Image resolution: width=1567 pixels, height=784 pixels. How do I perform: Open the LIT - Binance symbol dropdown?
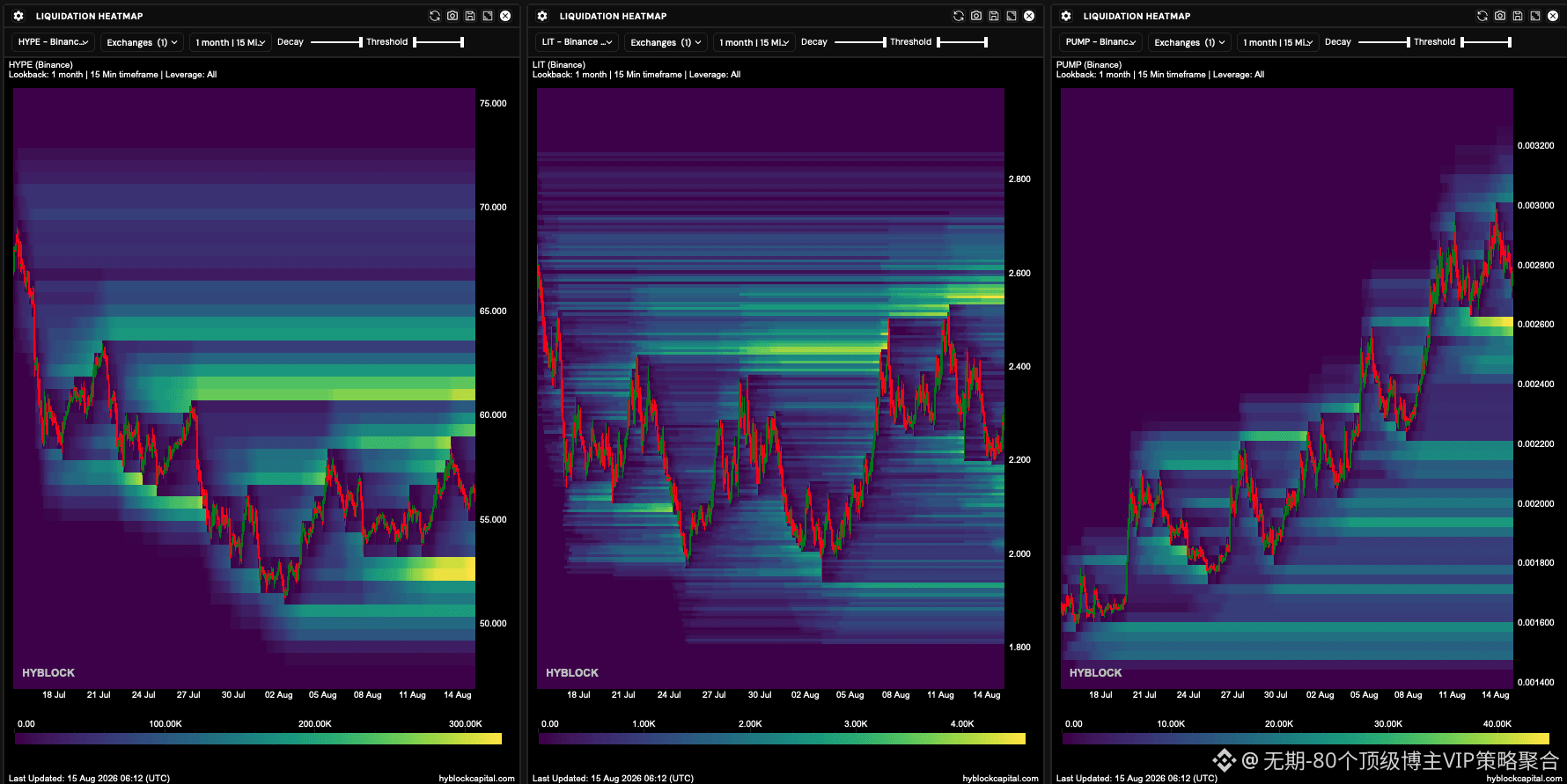pos(577,42)
